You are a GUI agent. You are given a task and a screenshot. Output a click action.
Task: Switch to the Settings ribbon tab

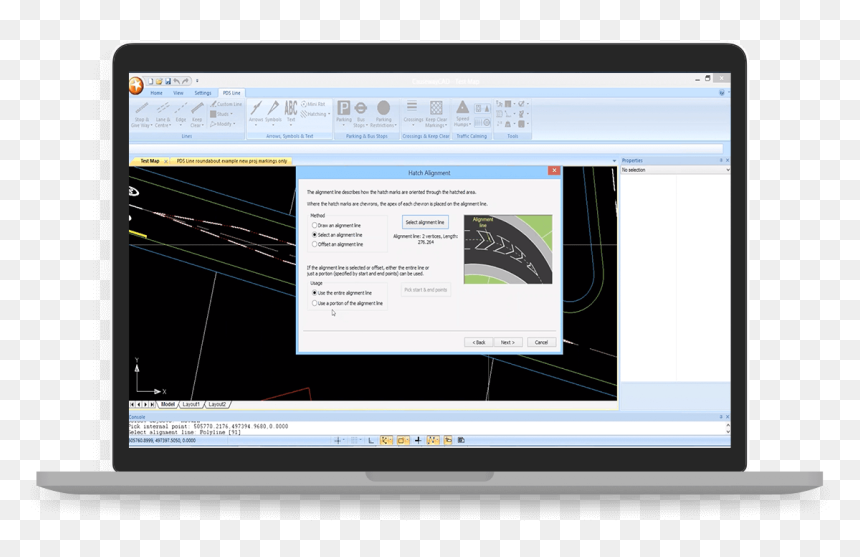click(202, 93)
